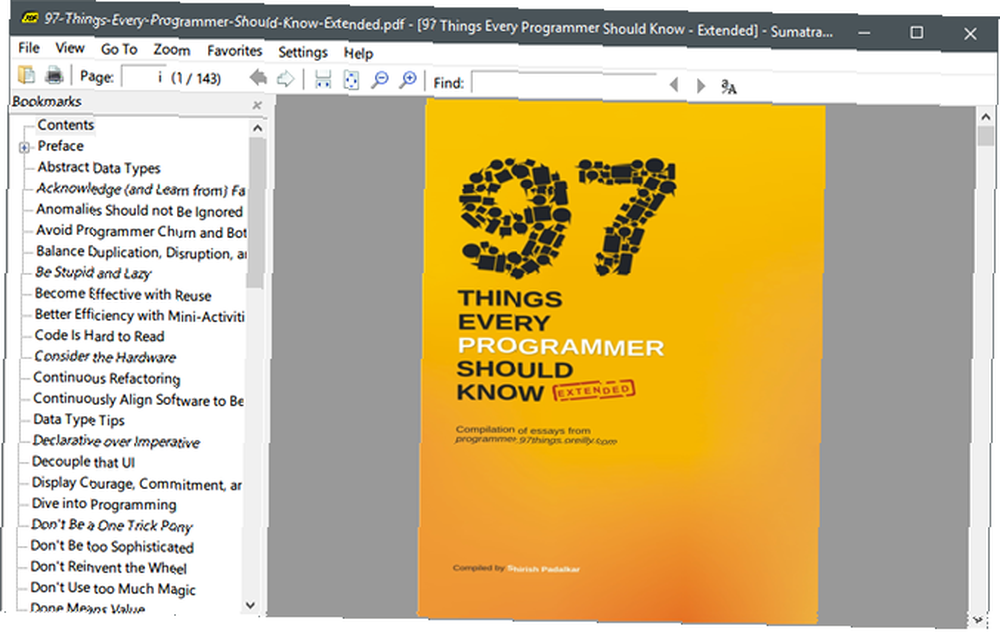Select Decouple that UI bookmark
1000x632 pixels.
(x=84, y=462)
